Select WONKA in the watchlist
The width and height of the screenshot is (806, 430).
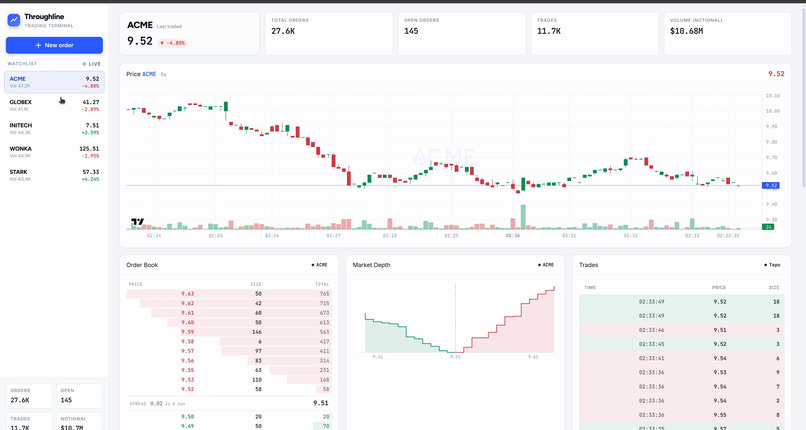pos(54,152)
